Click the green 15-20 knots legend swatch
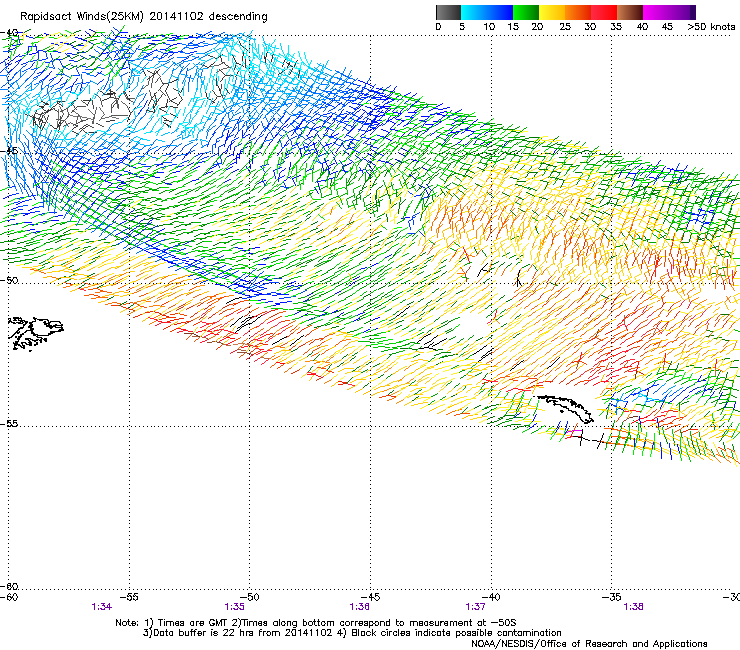Viewport: 740px width, 650px height. pyautogui.click(x=526, y=12)
